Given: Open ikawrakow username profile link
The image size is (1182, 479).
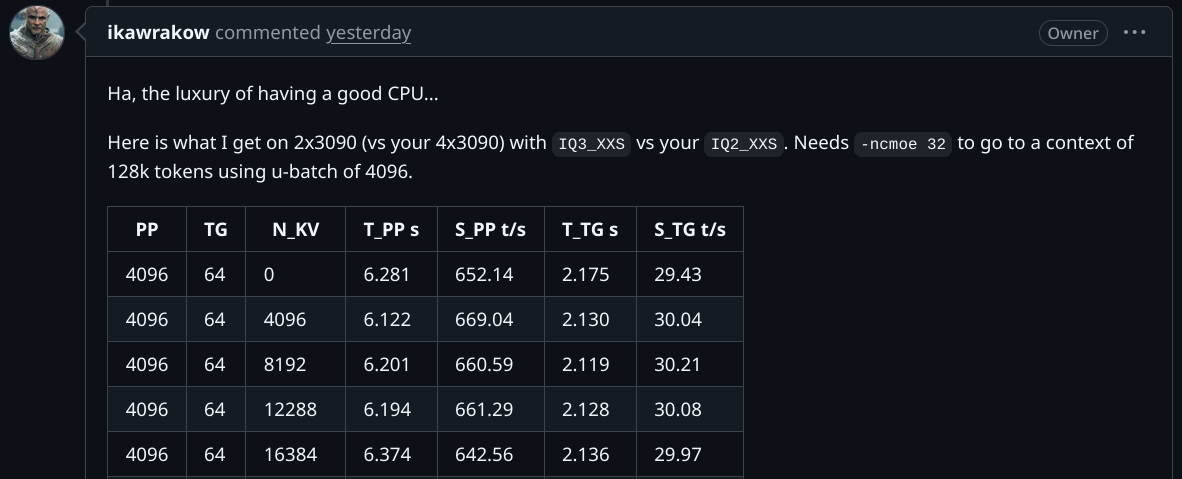Looking at the screenshot, I should point(158,32).
